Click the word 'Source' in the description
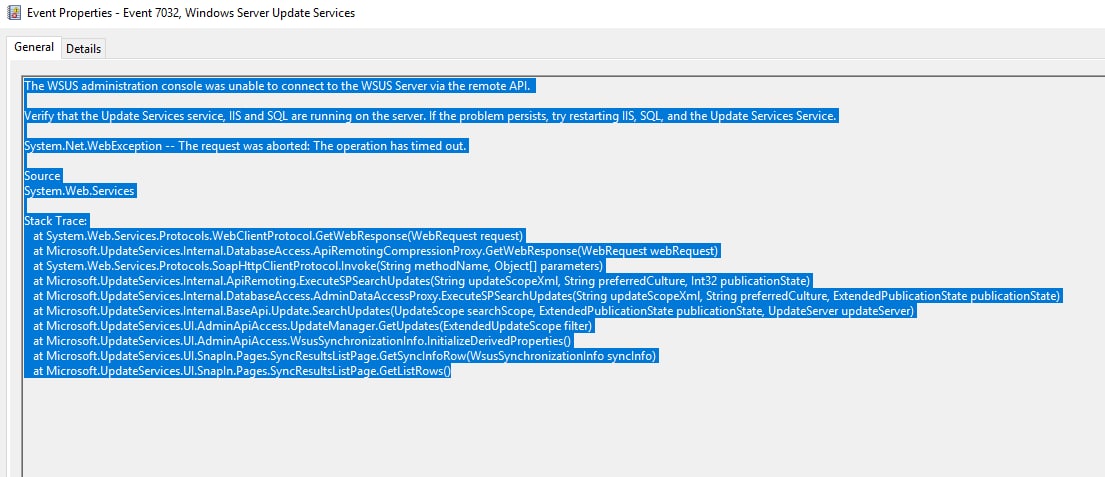 coord(42,175)
